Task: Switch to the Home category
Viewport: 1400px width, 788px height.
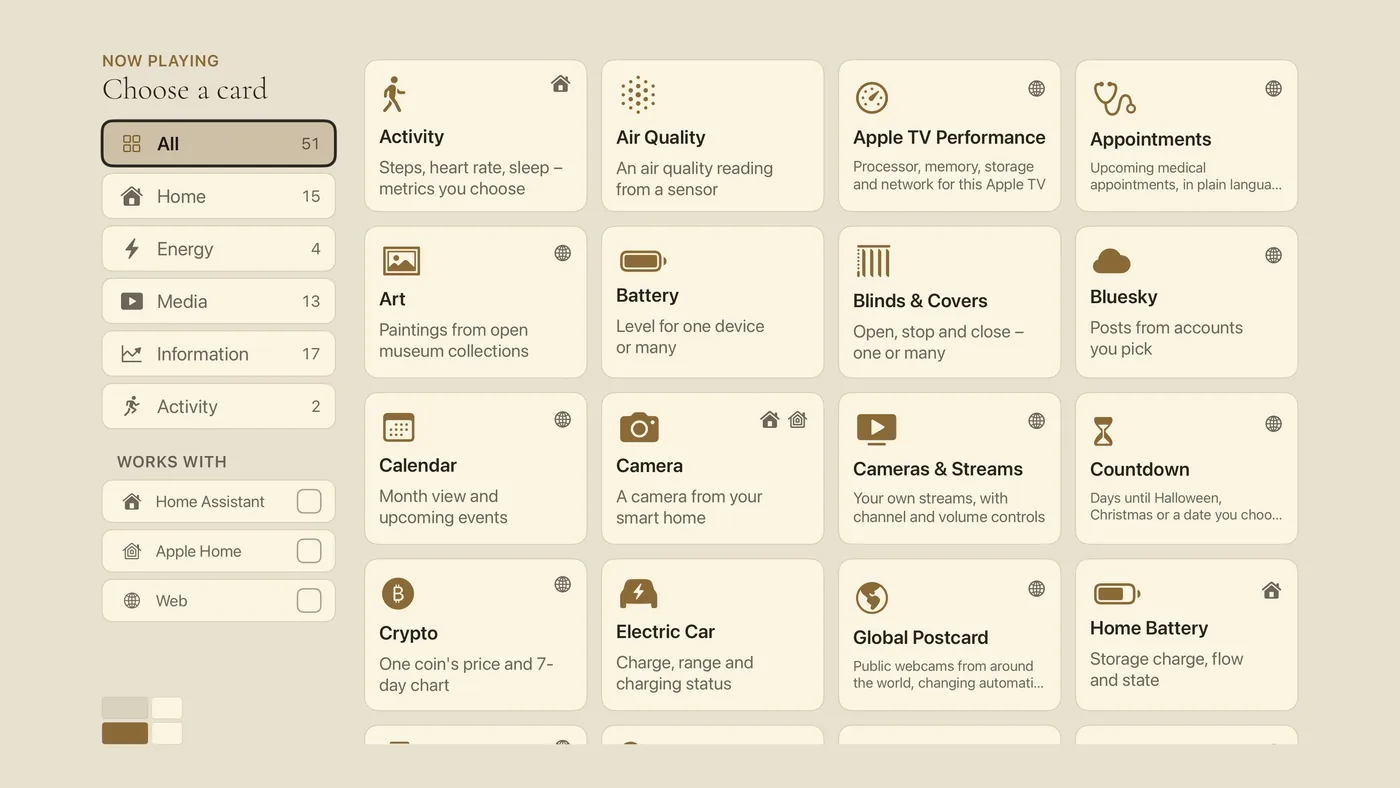Action: (219, 196)
